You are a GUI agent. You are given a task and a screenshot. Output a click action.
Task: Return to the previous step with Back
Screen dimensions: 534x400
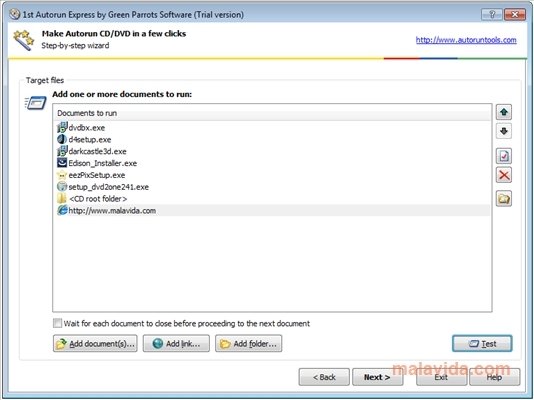[x=324, y=377]
